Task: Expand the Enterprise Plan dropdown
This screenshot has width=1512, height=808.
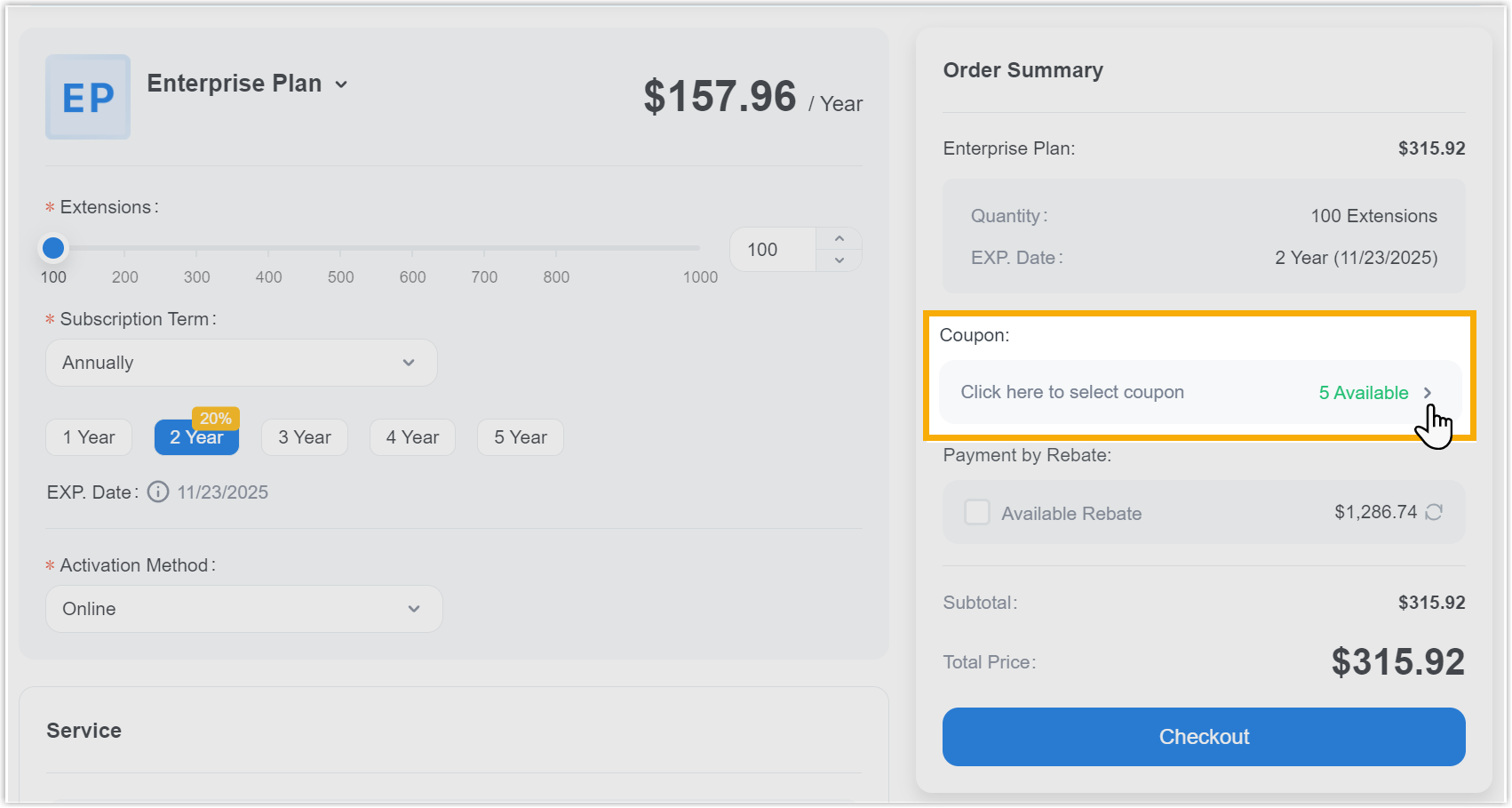Action: (x=341, y=84)
